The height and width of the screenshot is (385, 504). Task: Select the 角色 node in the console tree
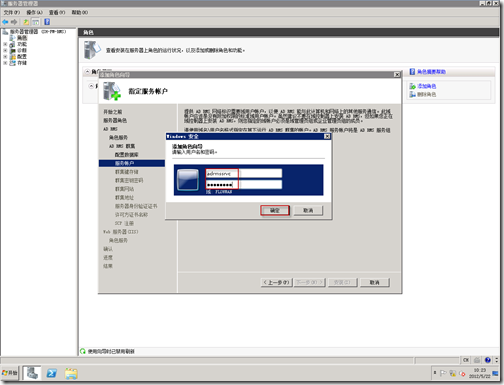click(x=22, y=38)
